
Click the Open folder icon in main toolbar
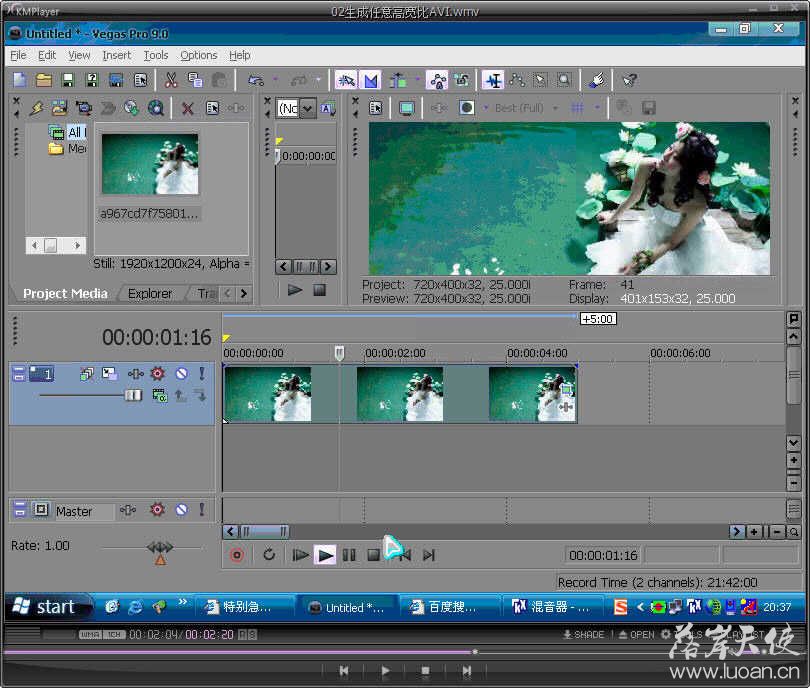[44, 80]
